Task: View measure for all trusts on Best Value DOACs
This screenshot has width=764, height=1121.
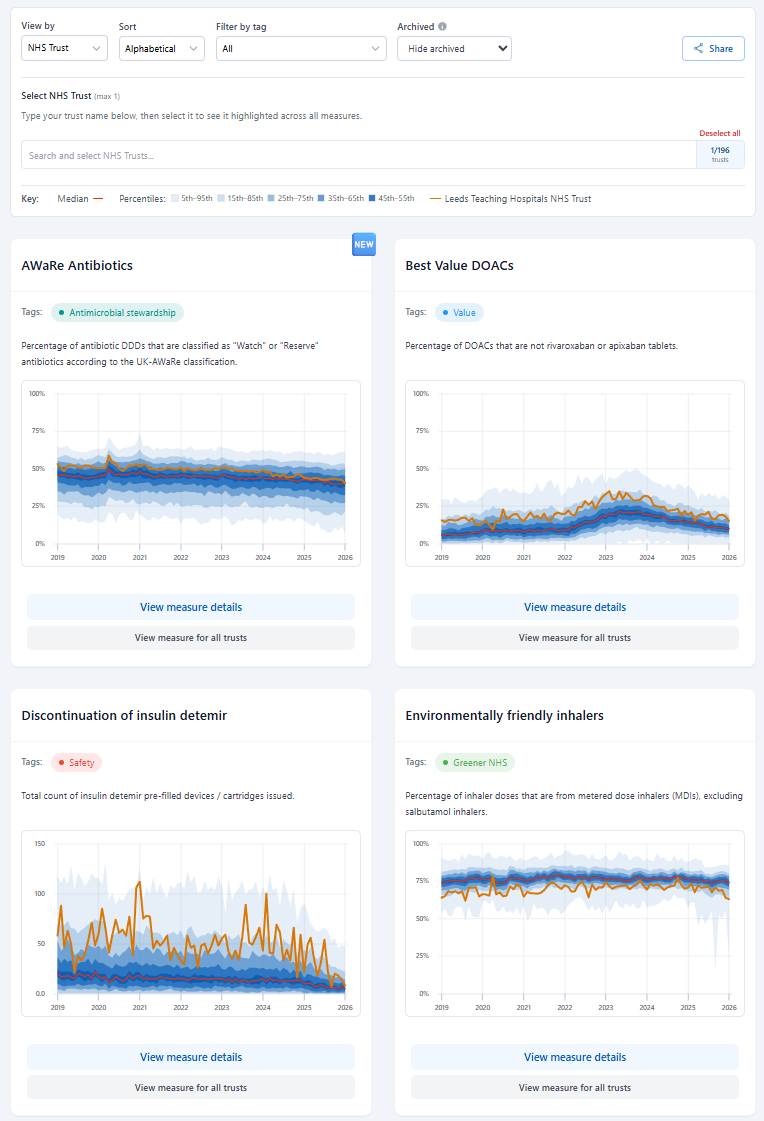Action: tap(574, 637)
